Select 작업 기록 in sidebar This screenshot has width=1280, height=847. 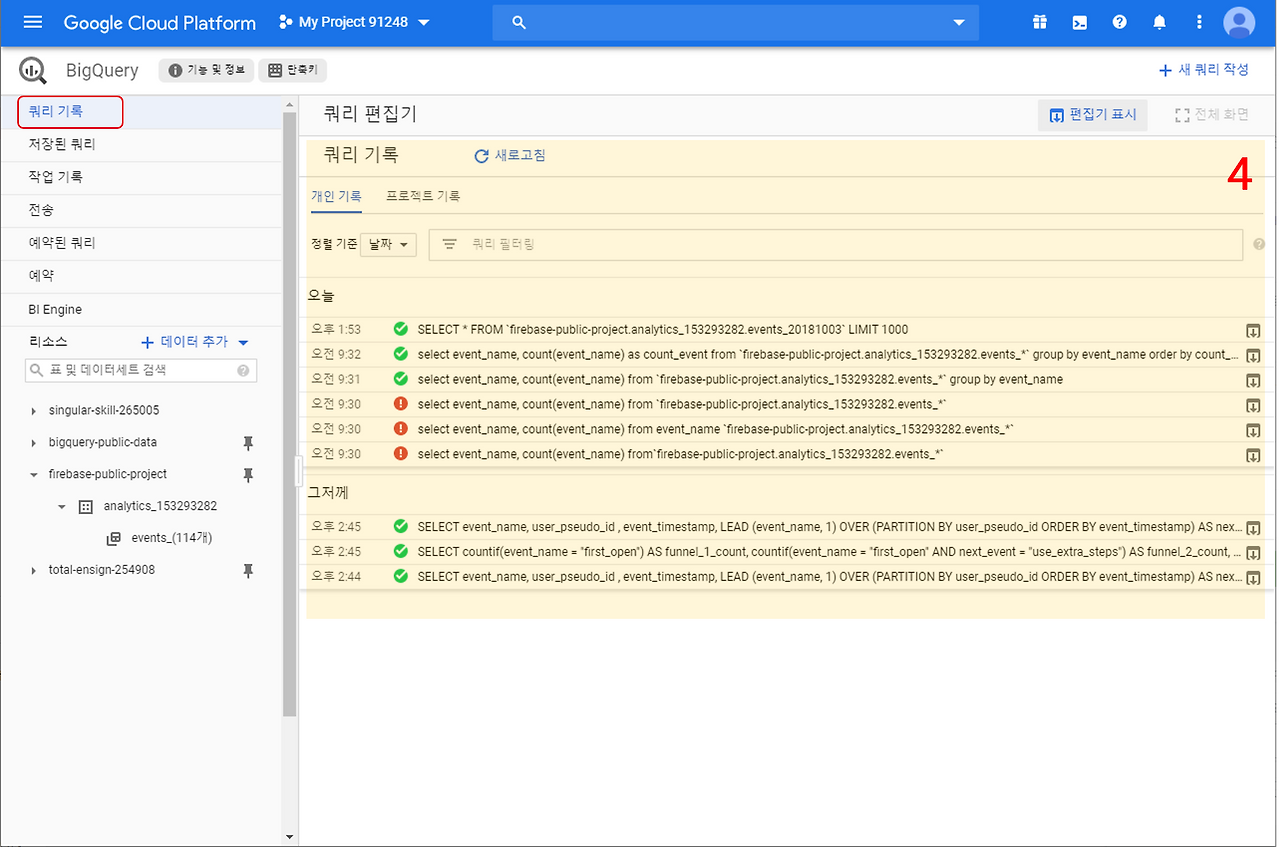[141, 177]
